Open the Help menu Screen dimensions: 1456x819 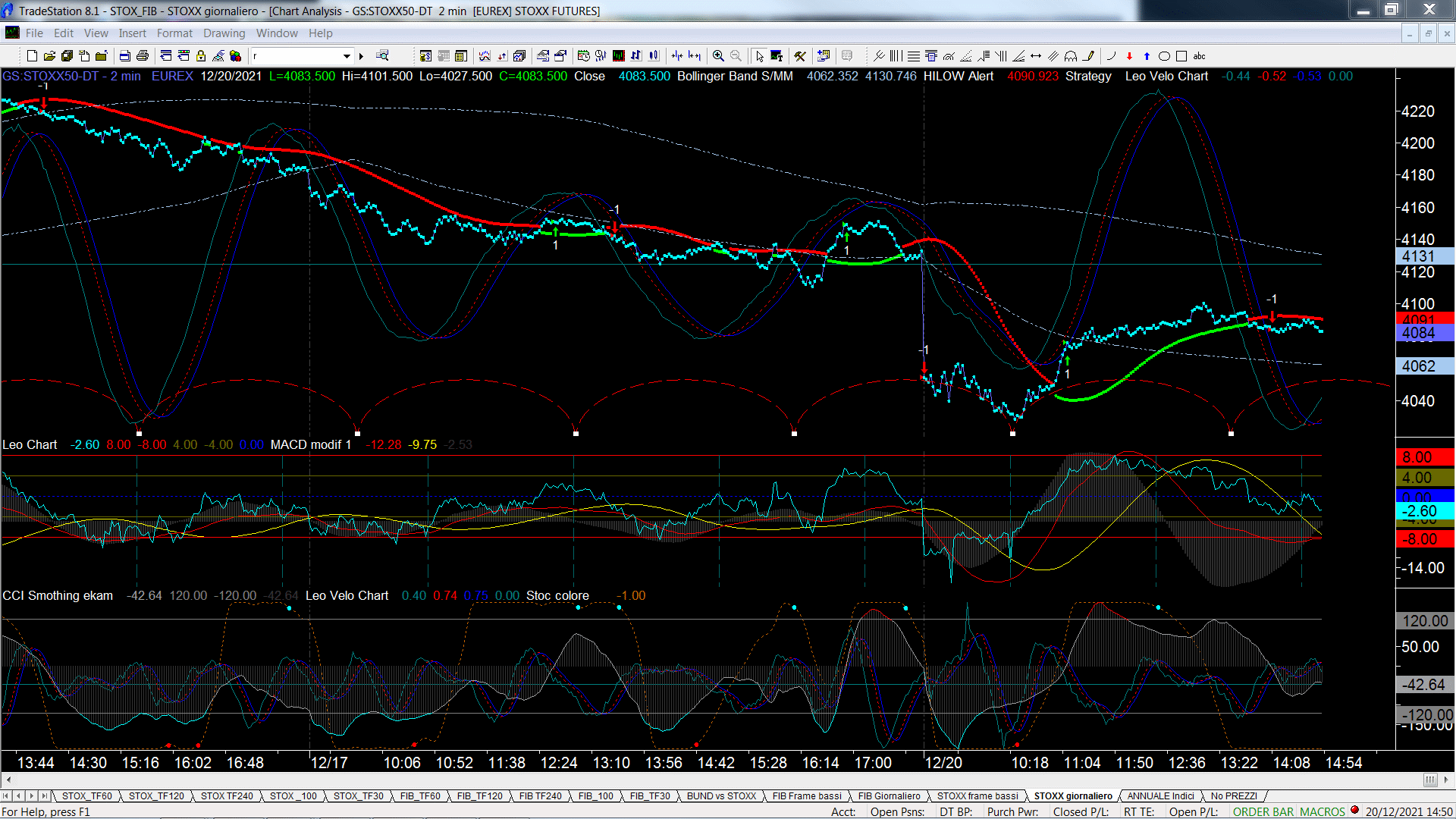(320, 33)
